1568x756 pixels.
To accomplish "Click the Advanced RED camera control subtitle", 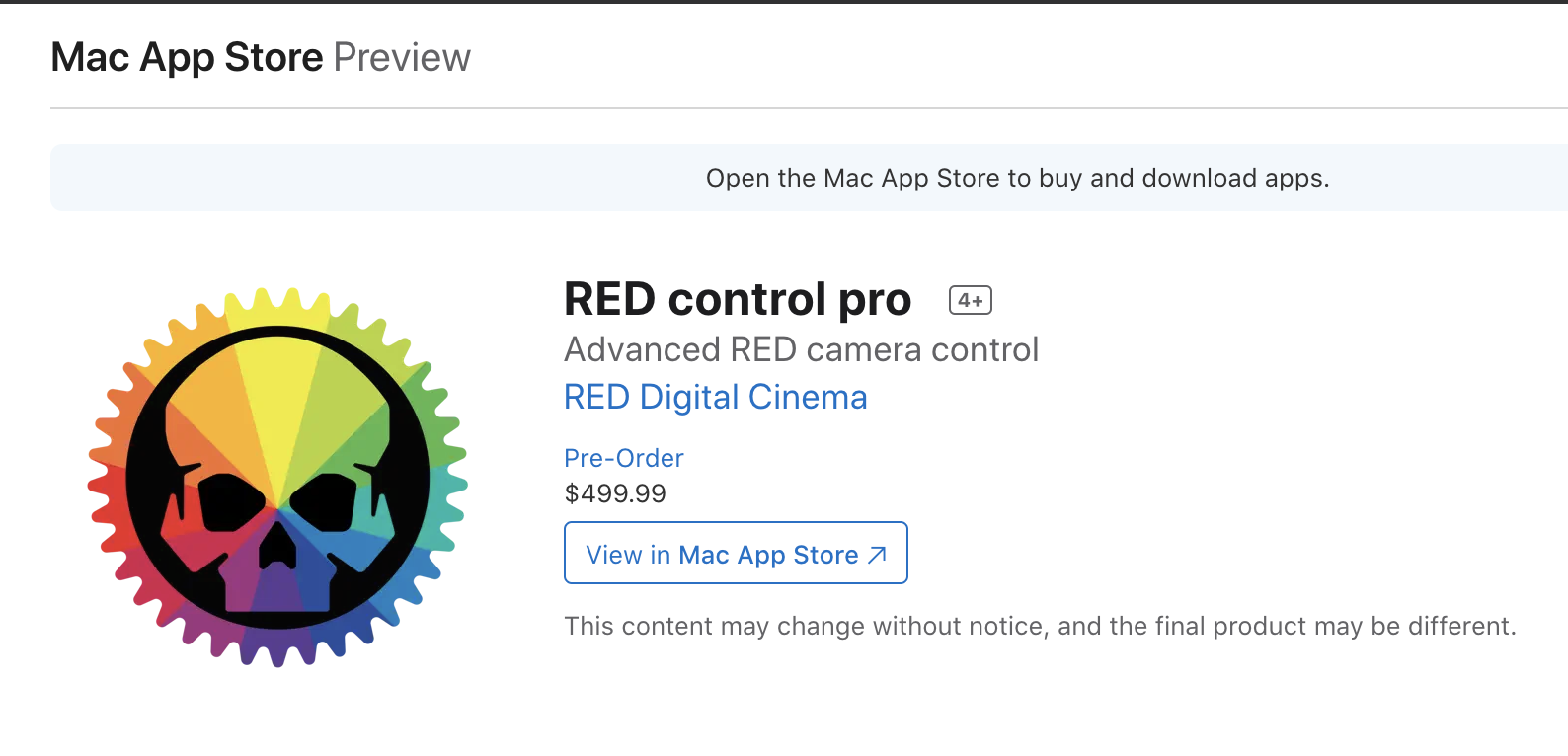I will (801, 349).
